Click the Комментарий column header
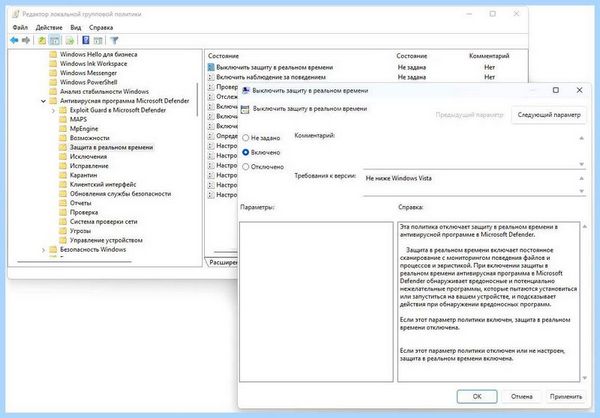This screenshot has width=600, height=418. point(489,56)
